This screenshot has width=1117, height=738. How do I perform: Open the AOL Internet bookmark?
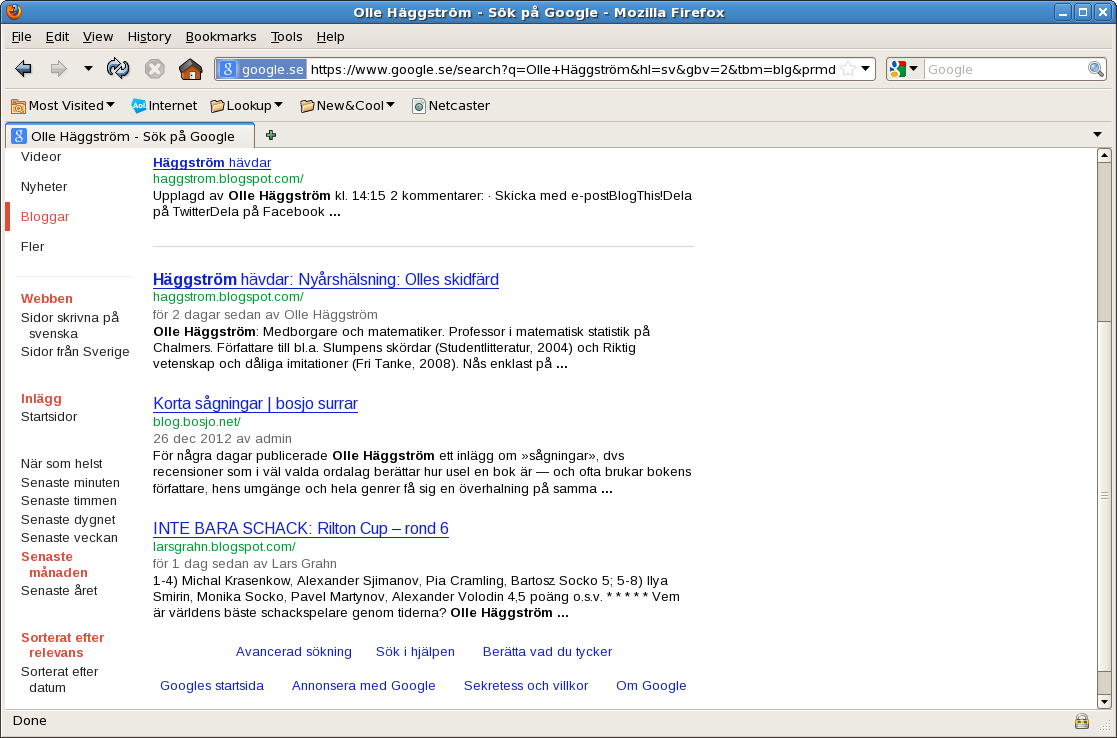(165, 105)
